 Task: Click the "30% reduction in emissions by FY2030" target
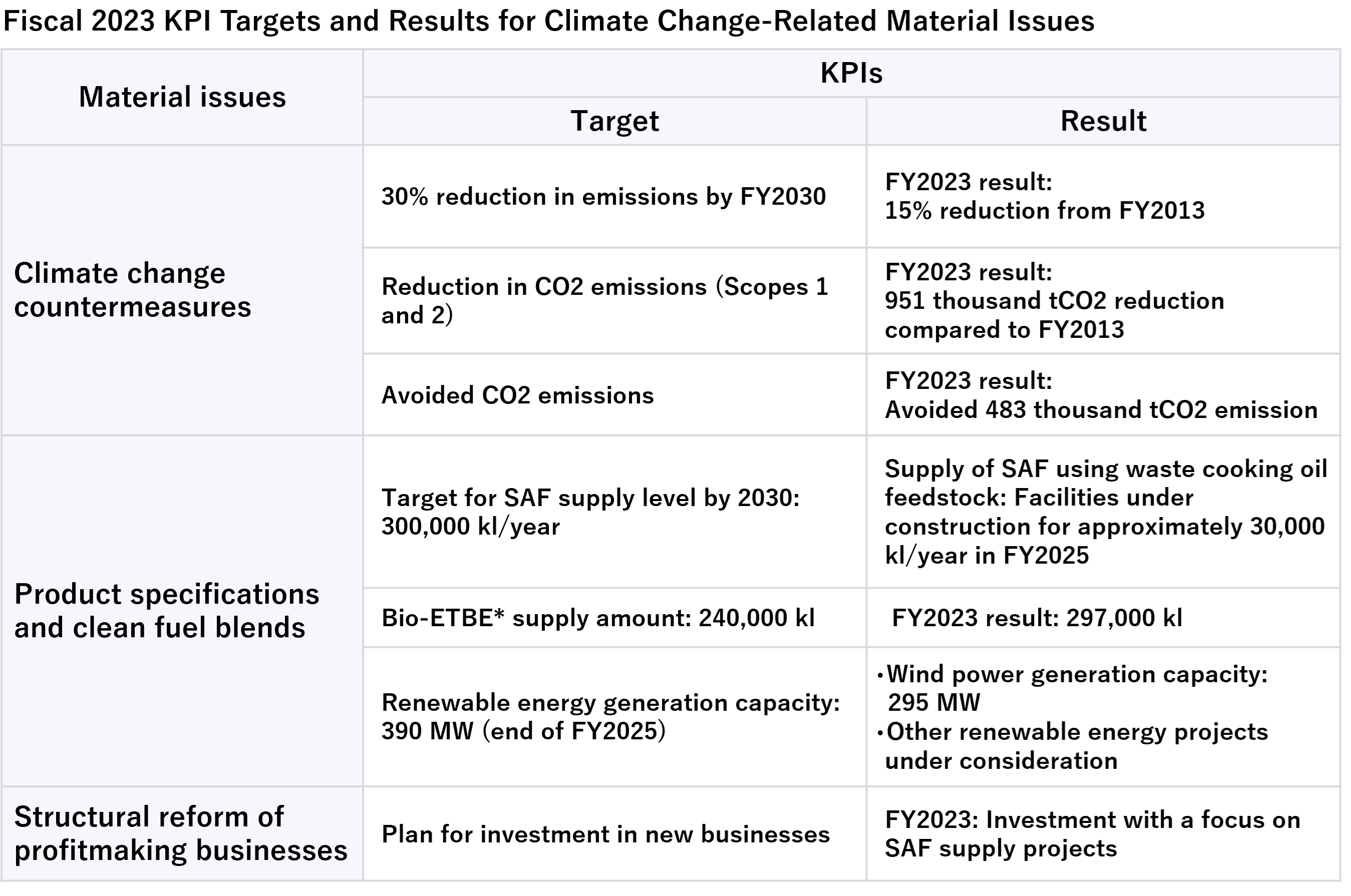pyautogui.click(x=603, y=197)
